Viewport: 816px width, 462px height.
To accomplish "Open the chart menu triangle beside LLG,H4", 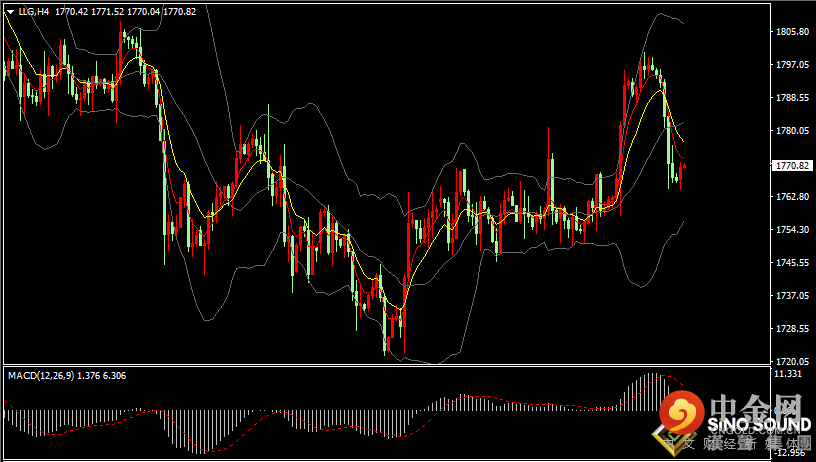I will [x=10, y=11].
